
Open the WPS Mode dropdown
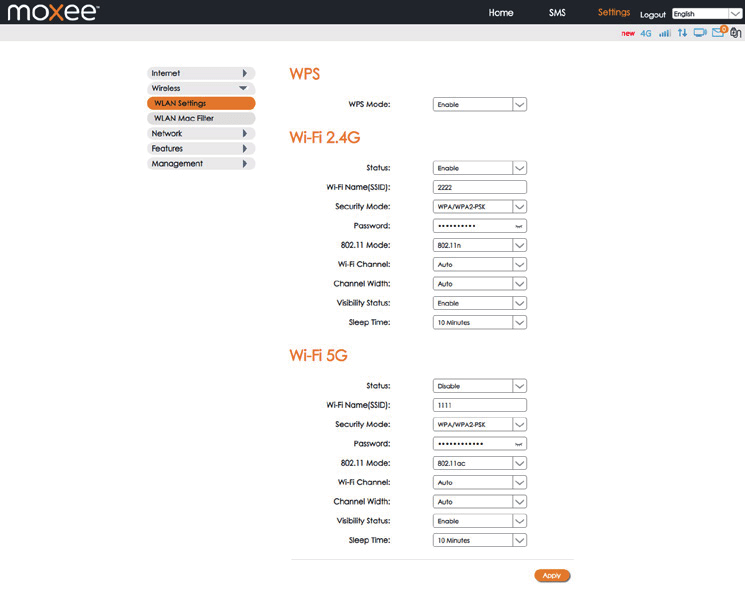coord(479,104)
